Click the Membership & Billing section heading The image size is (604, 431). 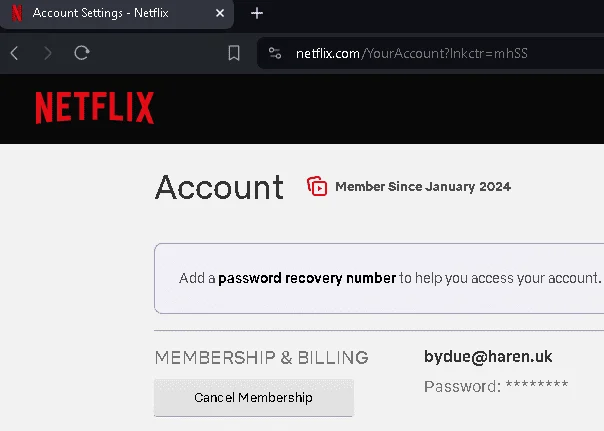pyautogui.click(x=262, y=357)
